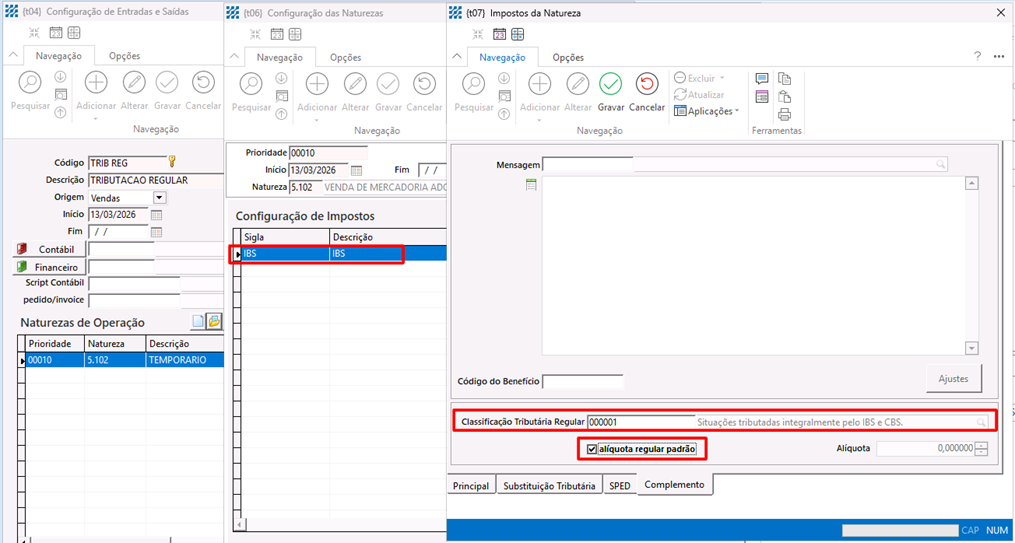
Task: Switch to the Substituição Tributária tab
Action: 550,486
